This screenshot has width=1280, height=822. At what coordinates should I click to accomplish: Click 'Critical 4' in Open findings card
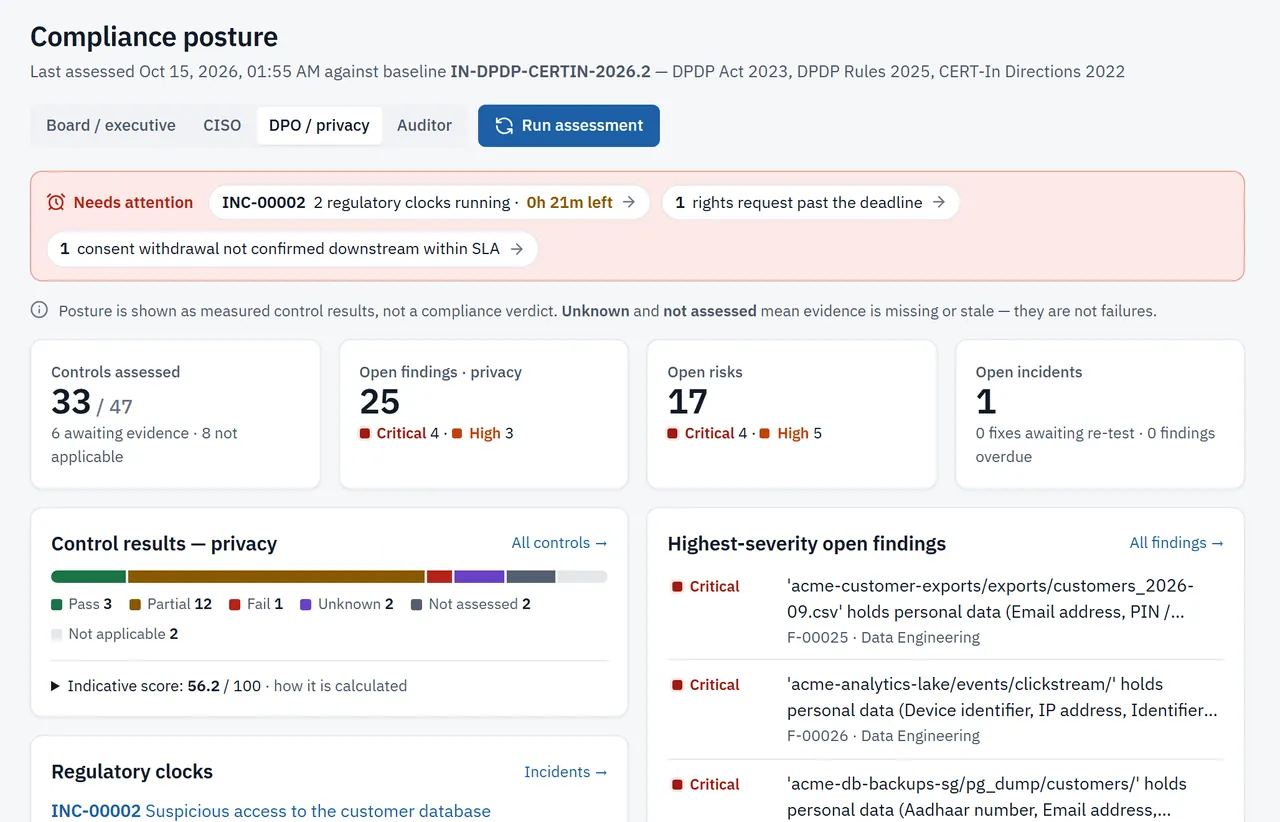[399, 433]
